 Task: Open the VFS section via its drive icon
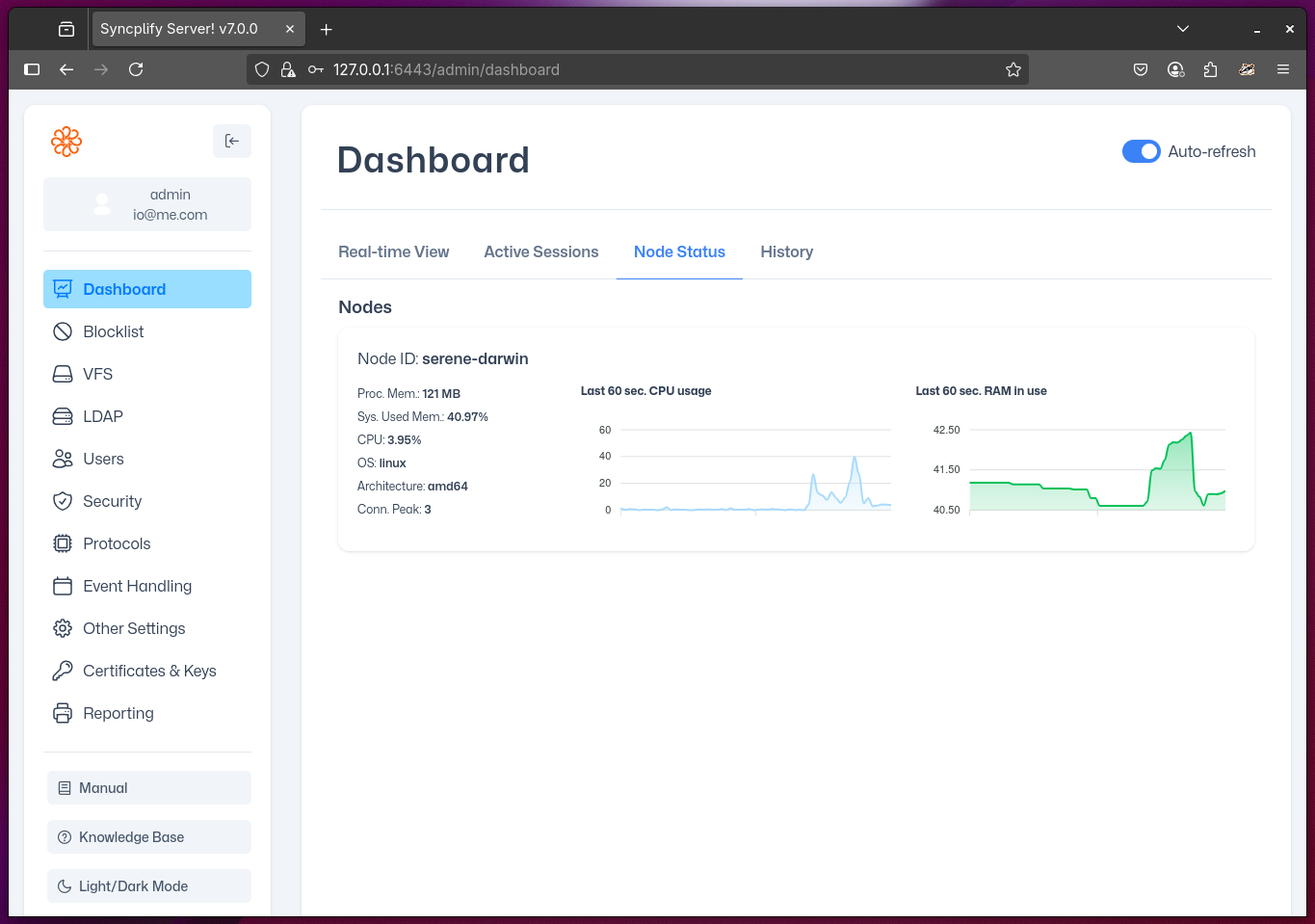(x=63, y=373)
